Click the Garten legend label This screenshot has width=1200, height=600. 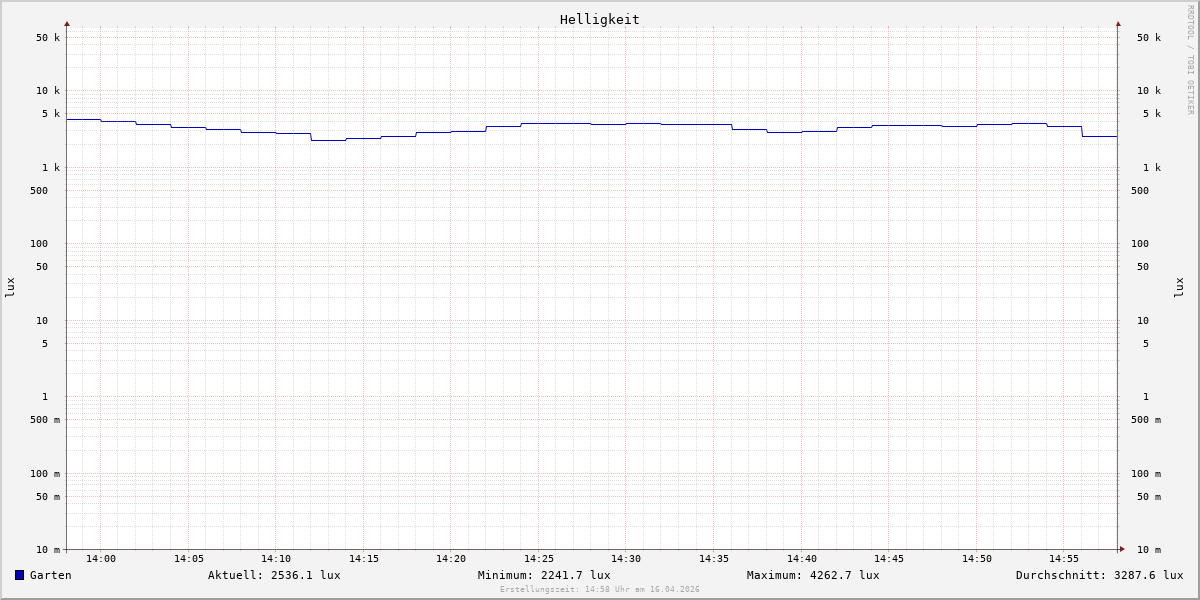(x=50, y=575)
